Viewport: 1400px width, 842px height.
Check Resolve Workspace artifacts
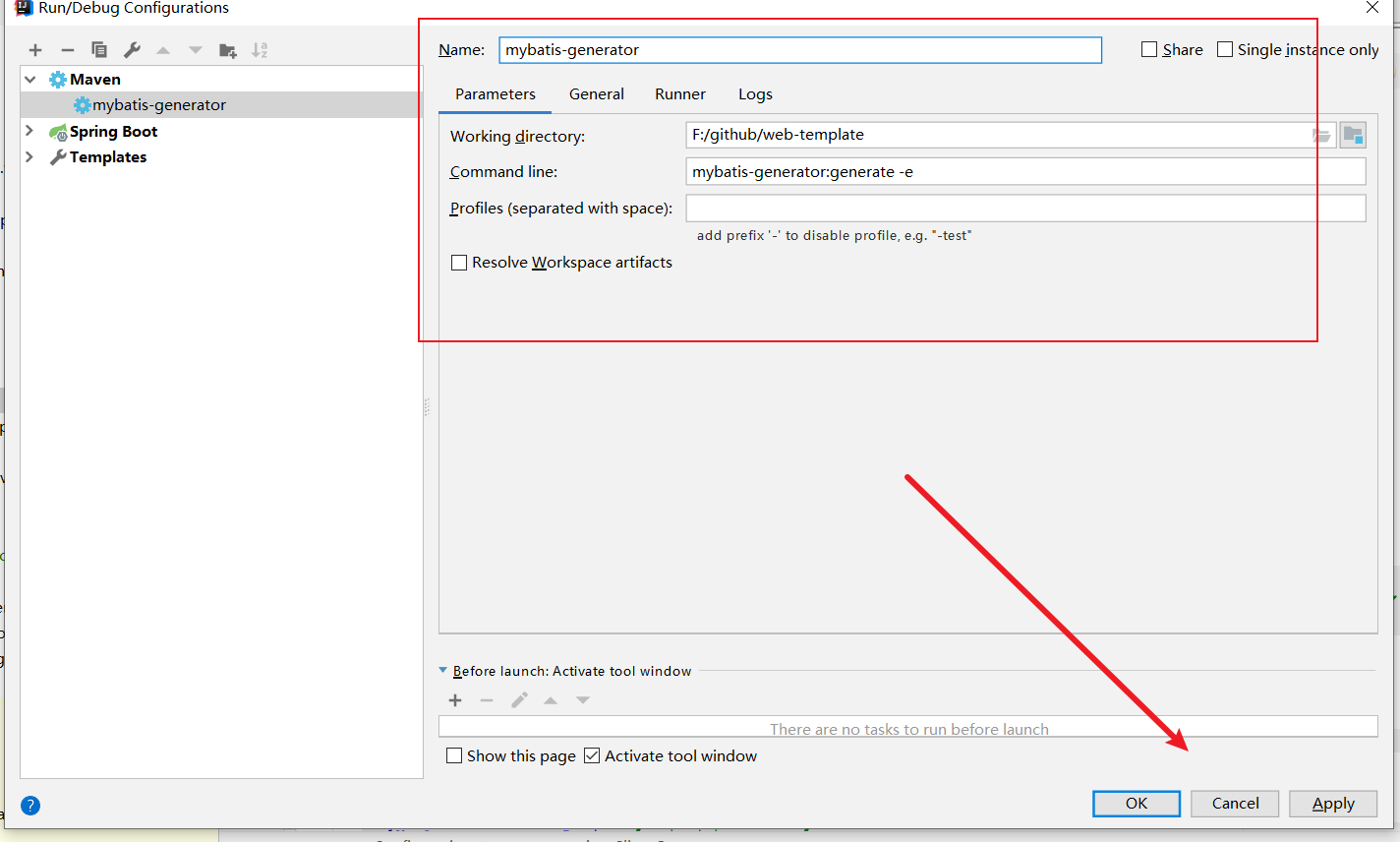click(x=459, y=263)
